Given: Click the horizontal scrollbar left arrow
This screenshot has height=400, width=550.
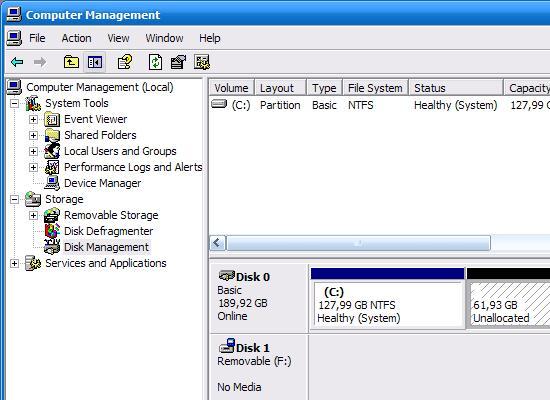Looking at the screenshot, I should coord(217,243).
